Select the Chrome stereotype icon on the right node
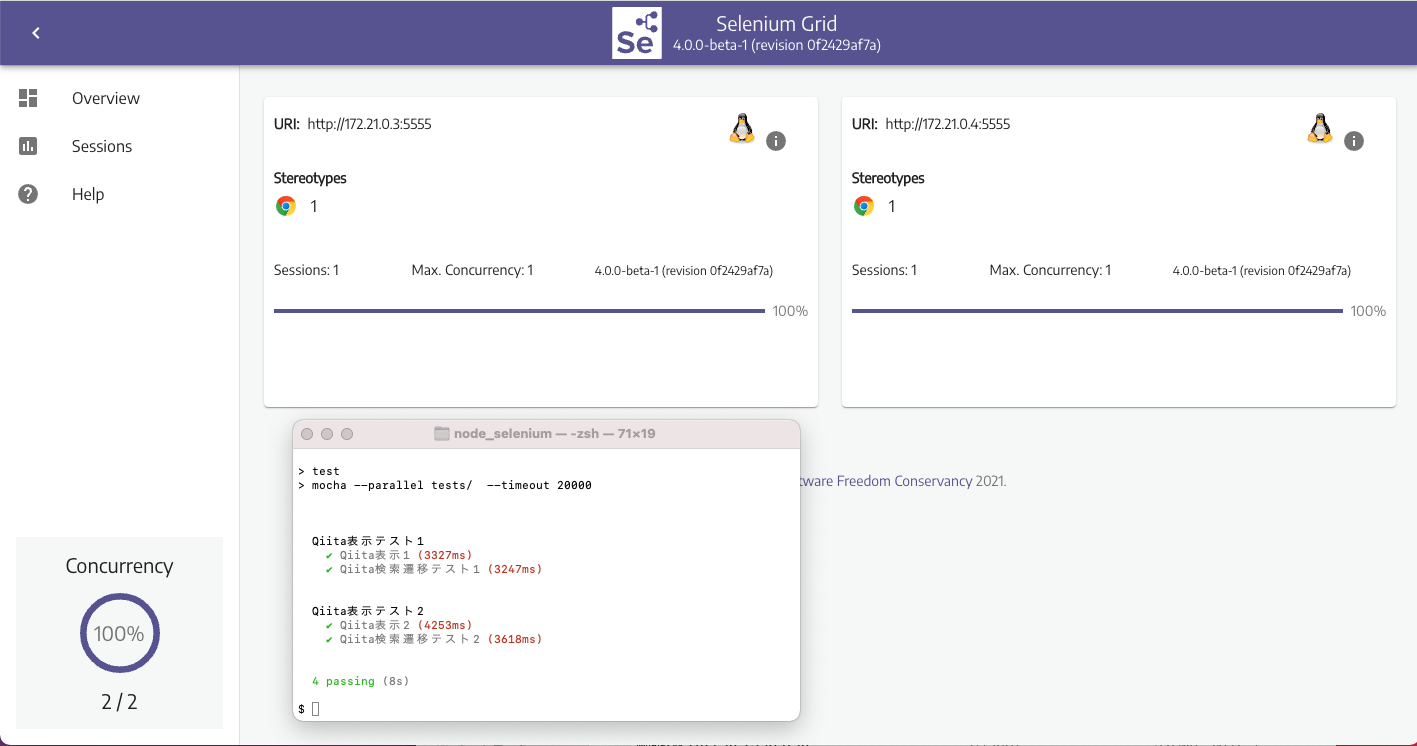Screen dimensions: 1417x746 coord(863,206)
